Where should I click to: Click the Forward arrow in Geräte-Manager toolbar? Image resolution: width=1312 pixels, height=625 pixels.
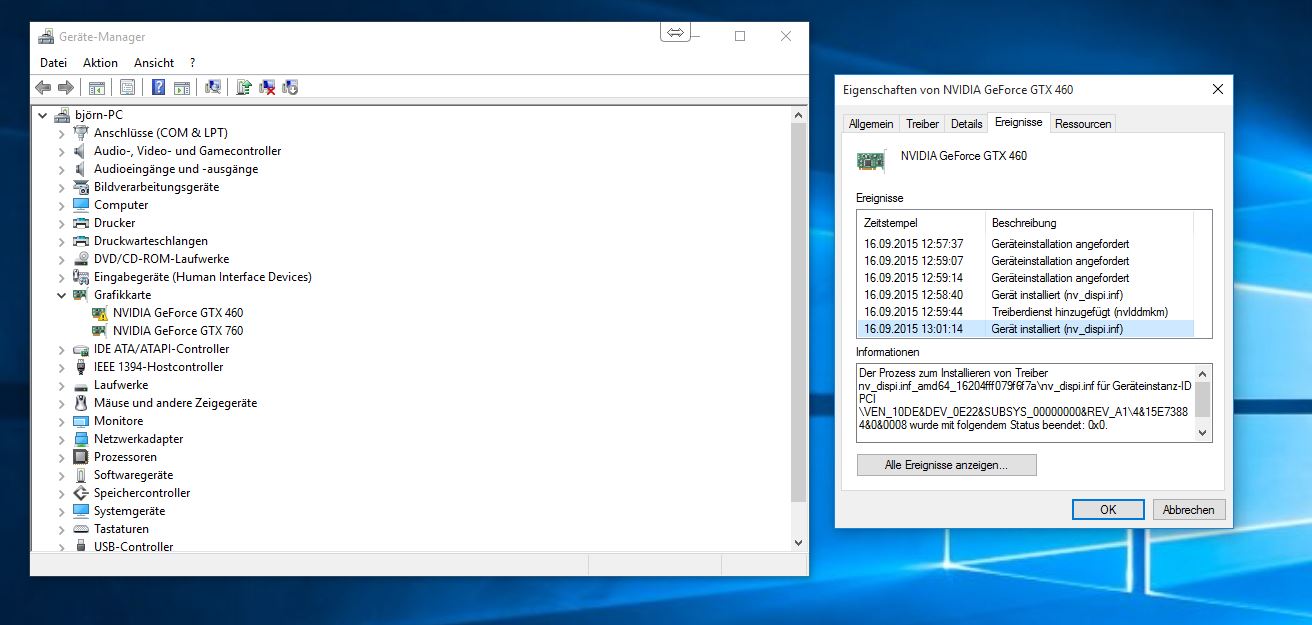66,87
